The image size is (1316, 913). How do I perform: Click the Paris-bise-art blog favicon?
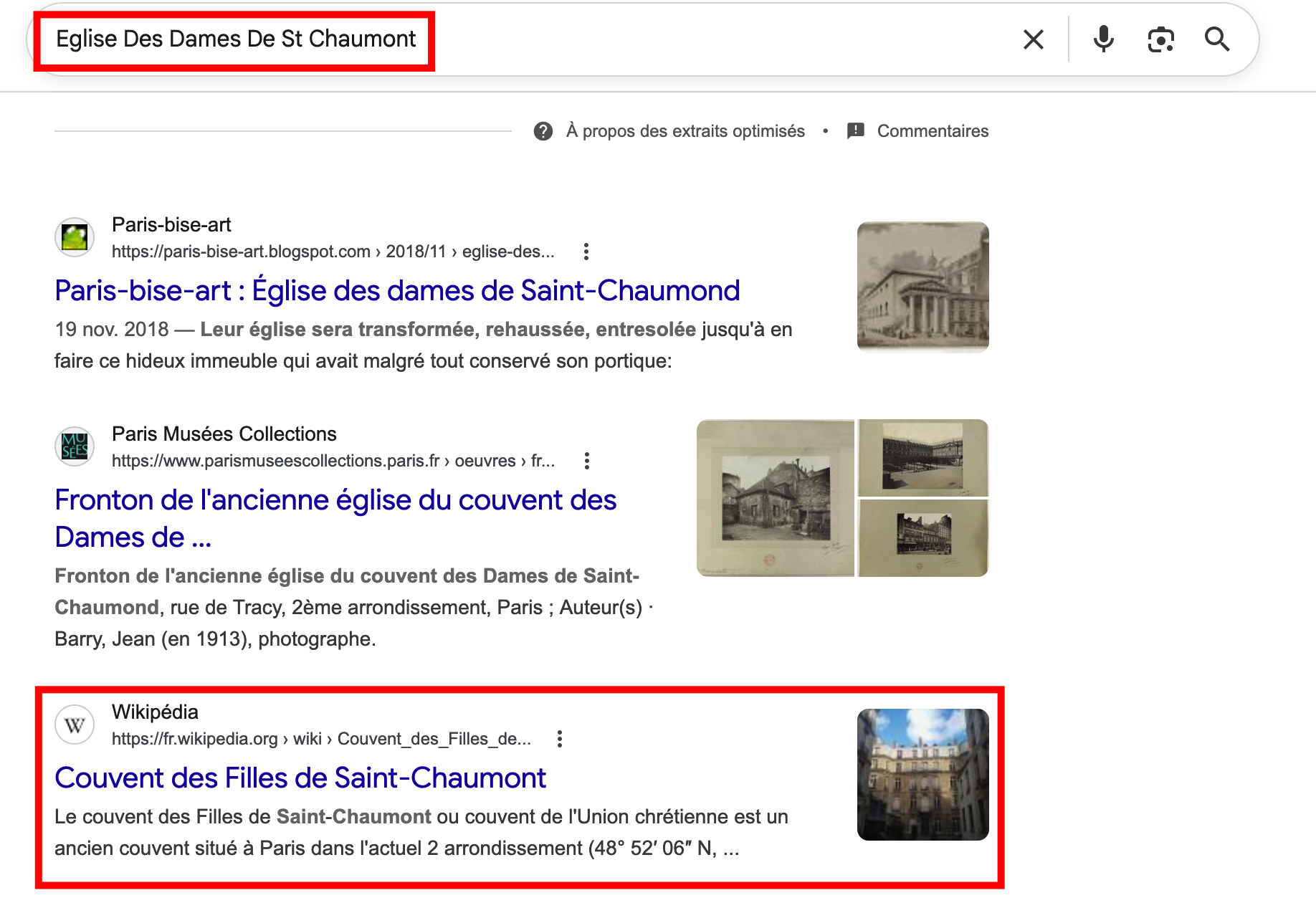[74, 236]
